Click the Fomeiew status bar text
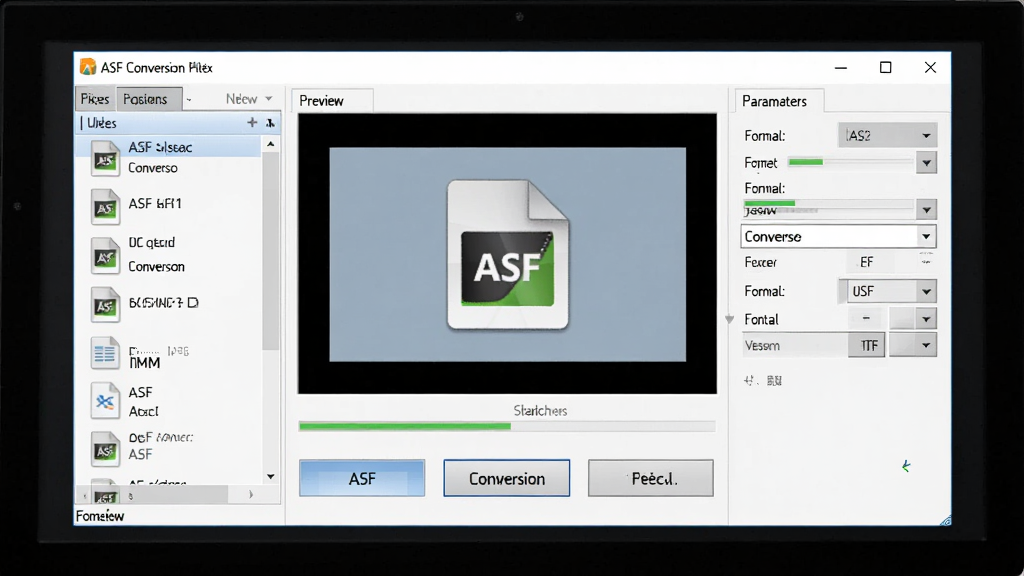Screen dimensions: 1024x576 [100, 516]
